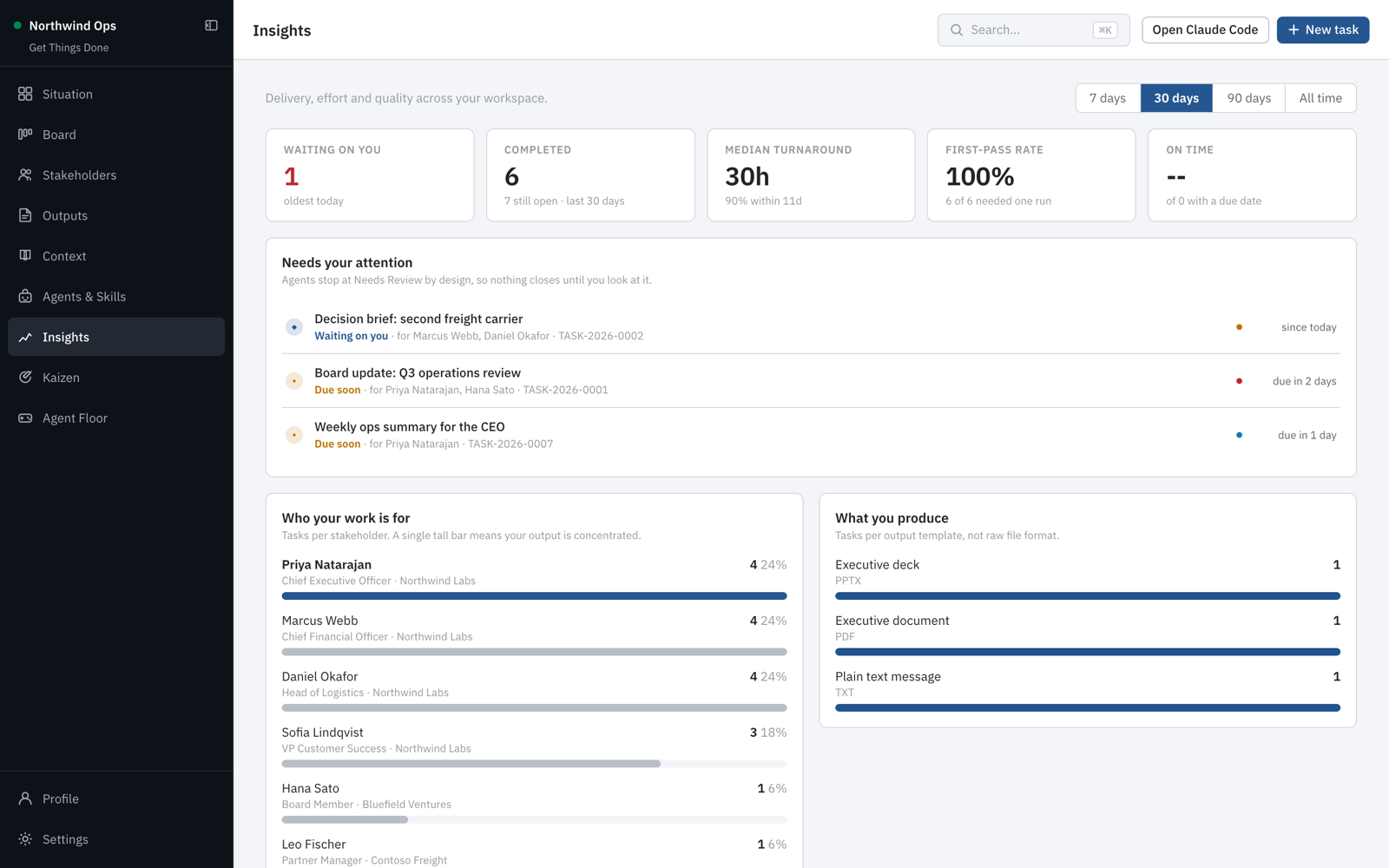Click the status icon beside the freight carrier brief
The height and width of the screenshot is (868, 1389).
pos(294,327)
